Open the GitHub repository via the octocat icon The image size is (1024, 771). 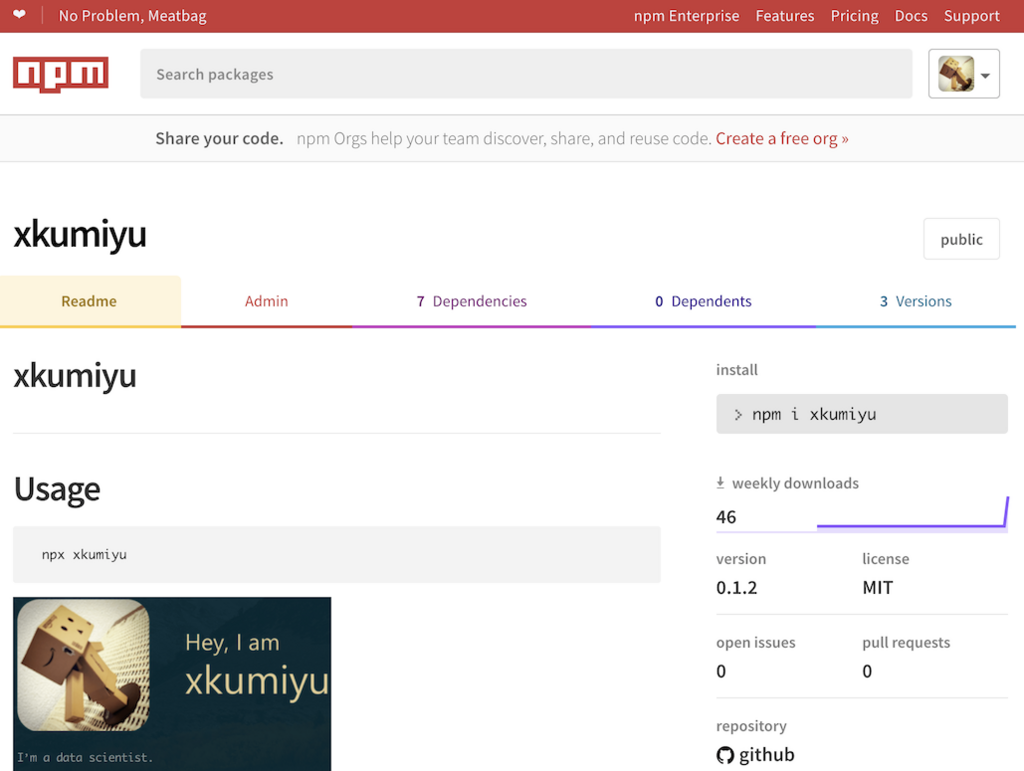click(x=725, y=755)
